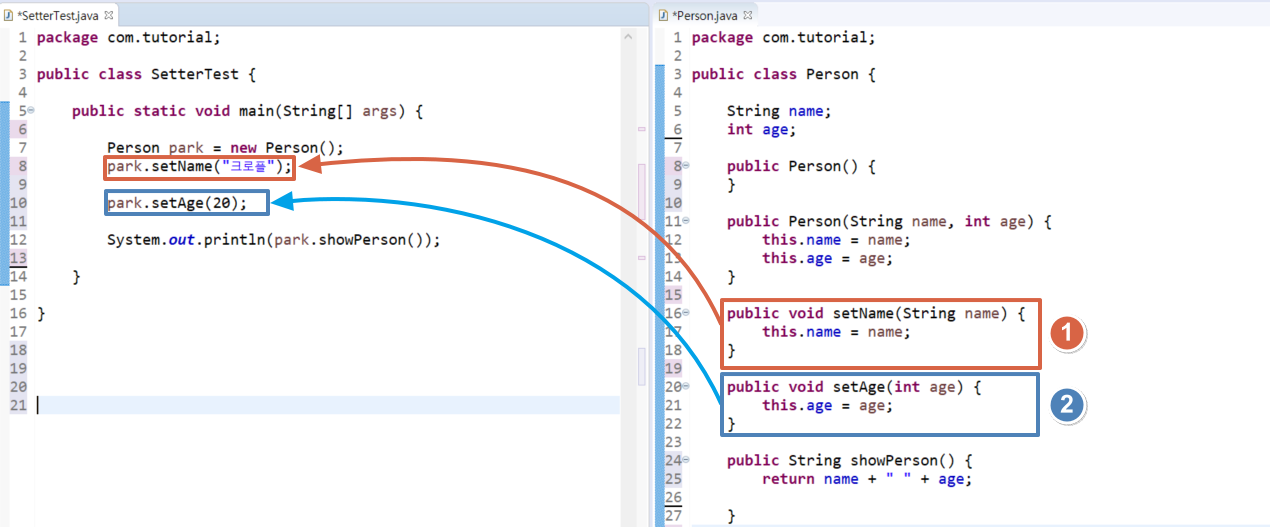Click the overview ruler mark nearest line 6 in SetterTest

pos(641,129)
